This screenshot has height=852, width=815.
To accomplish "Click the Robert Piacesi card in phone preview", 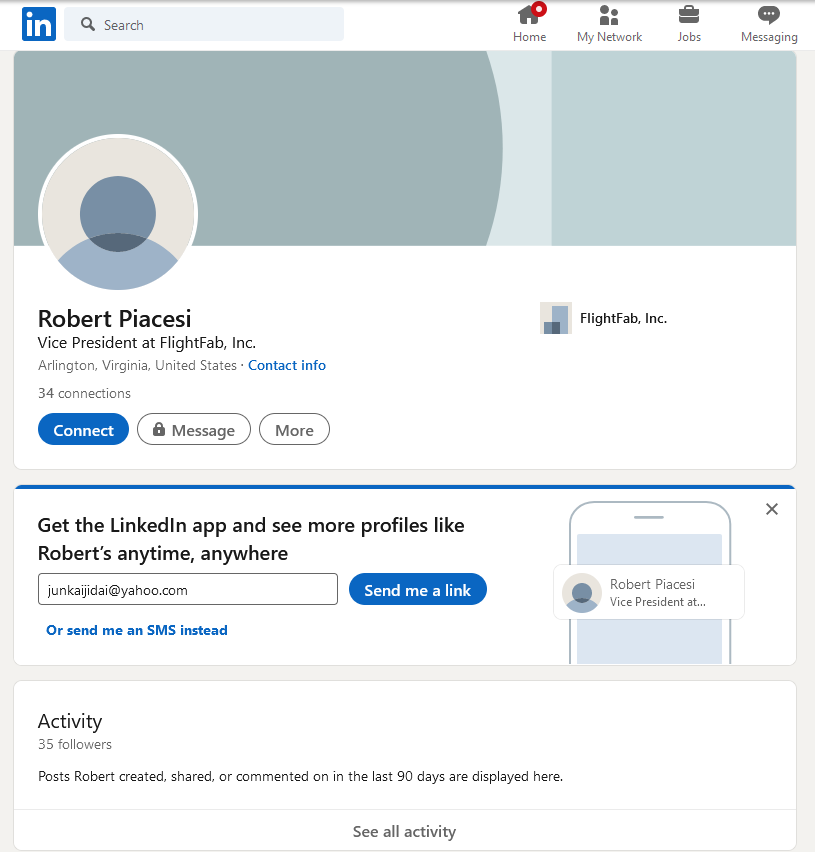I will tap(649, 592).
